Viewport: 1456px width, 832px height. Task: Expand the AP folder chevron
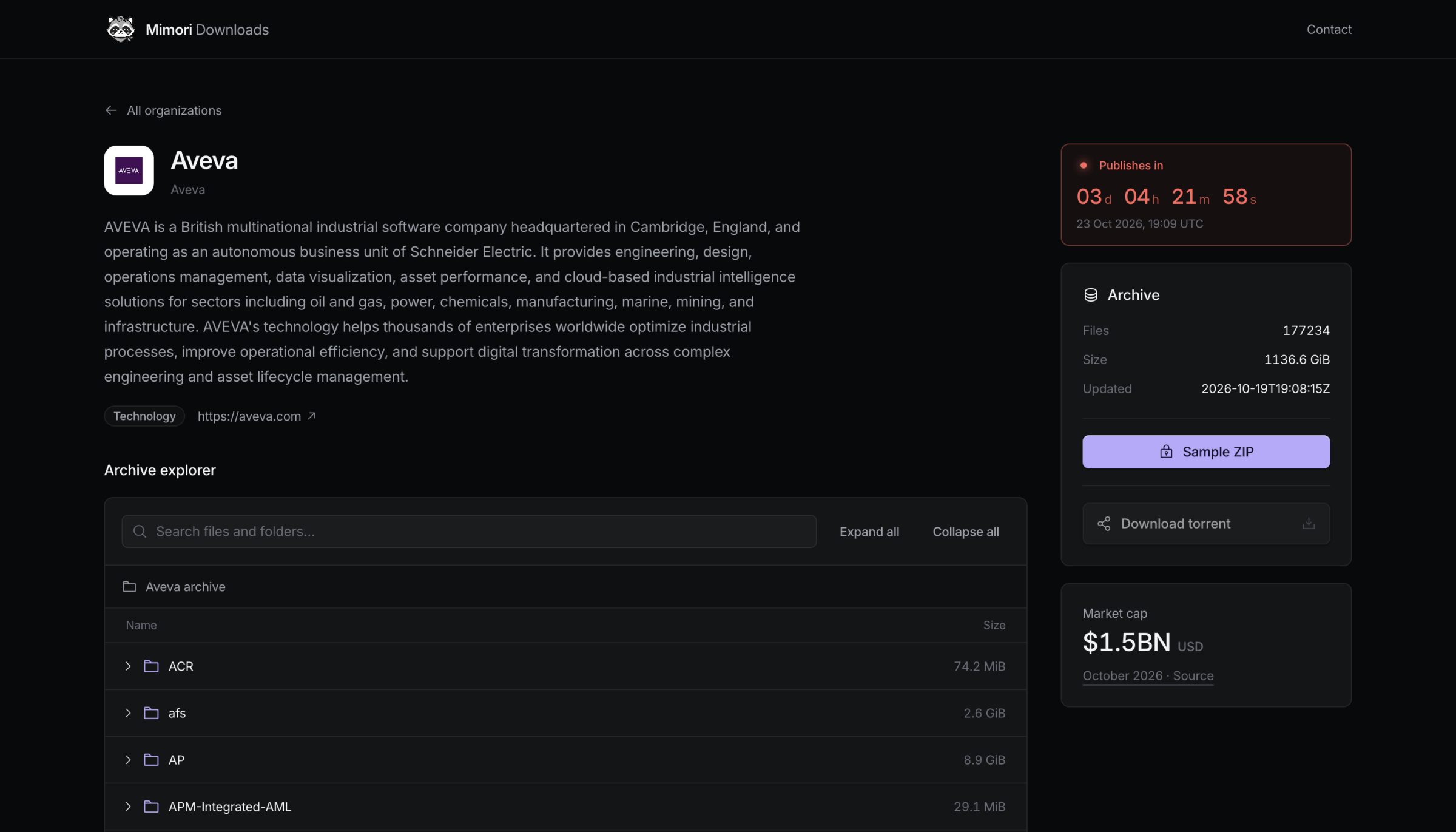(x=128, y=760)
